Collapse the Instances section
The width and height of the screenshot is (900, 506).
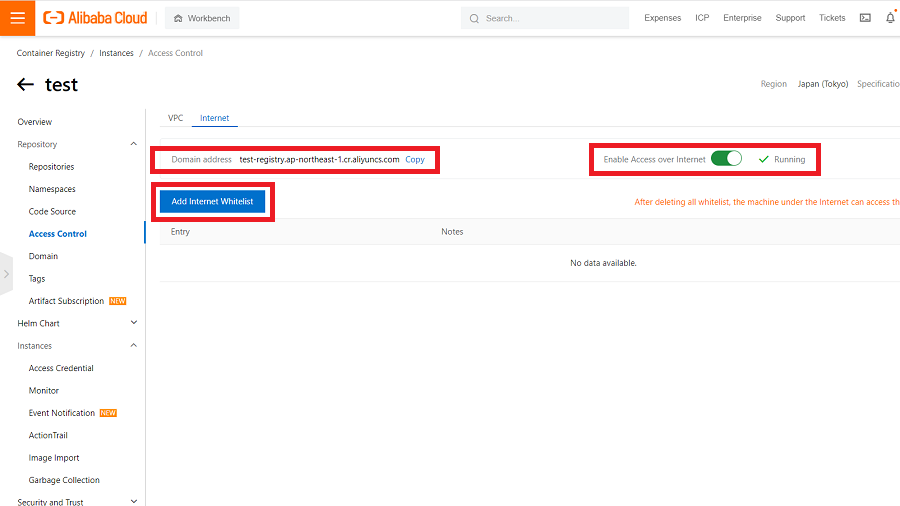pyautogui.click(x=134, y=345)
